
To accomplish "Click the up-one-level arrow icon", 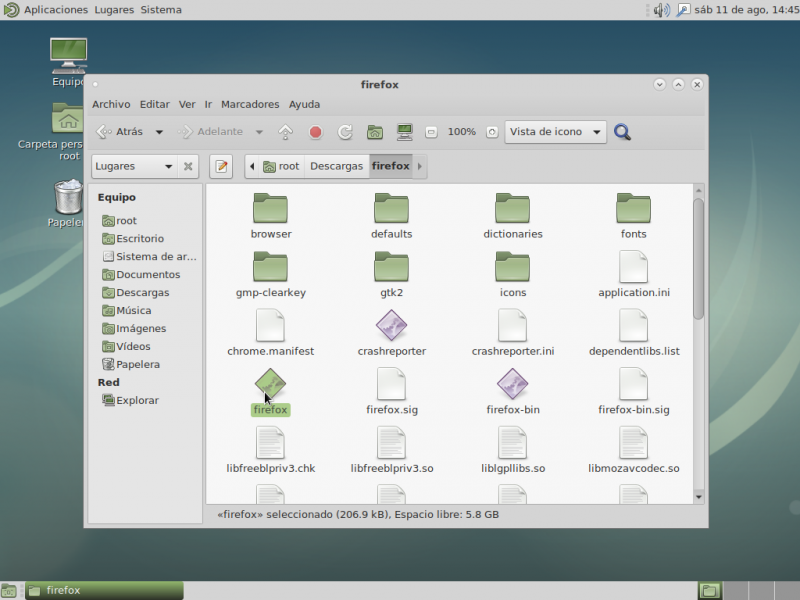I will tap(285, 132).
